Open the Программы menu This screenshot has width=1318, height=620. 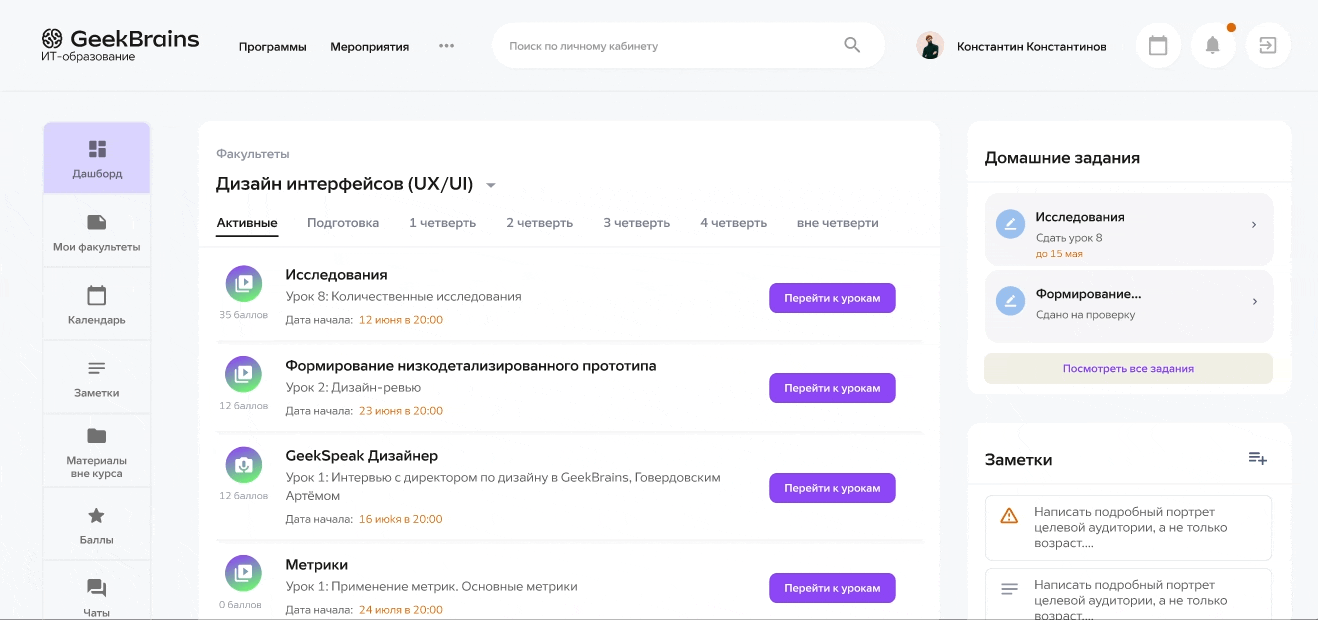(272, 46)
